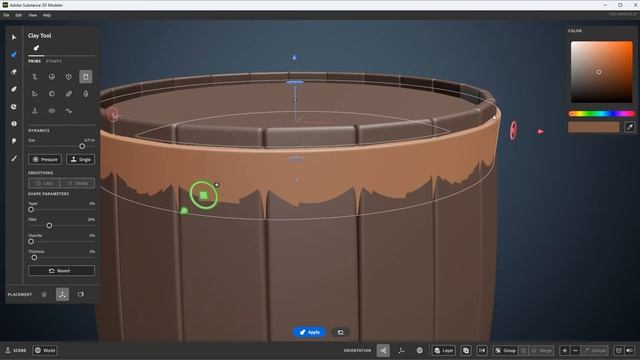Click the green square gizmo handle

click(203, 196)
